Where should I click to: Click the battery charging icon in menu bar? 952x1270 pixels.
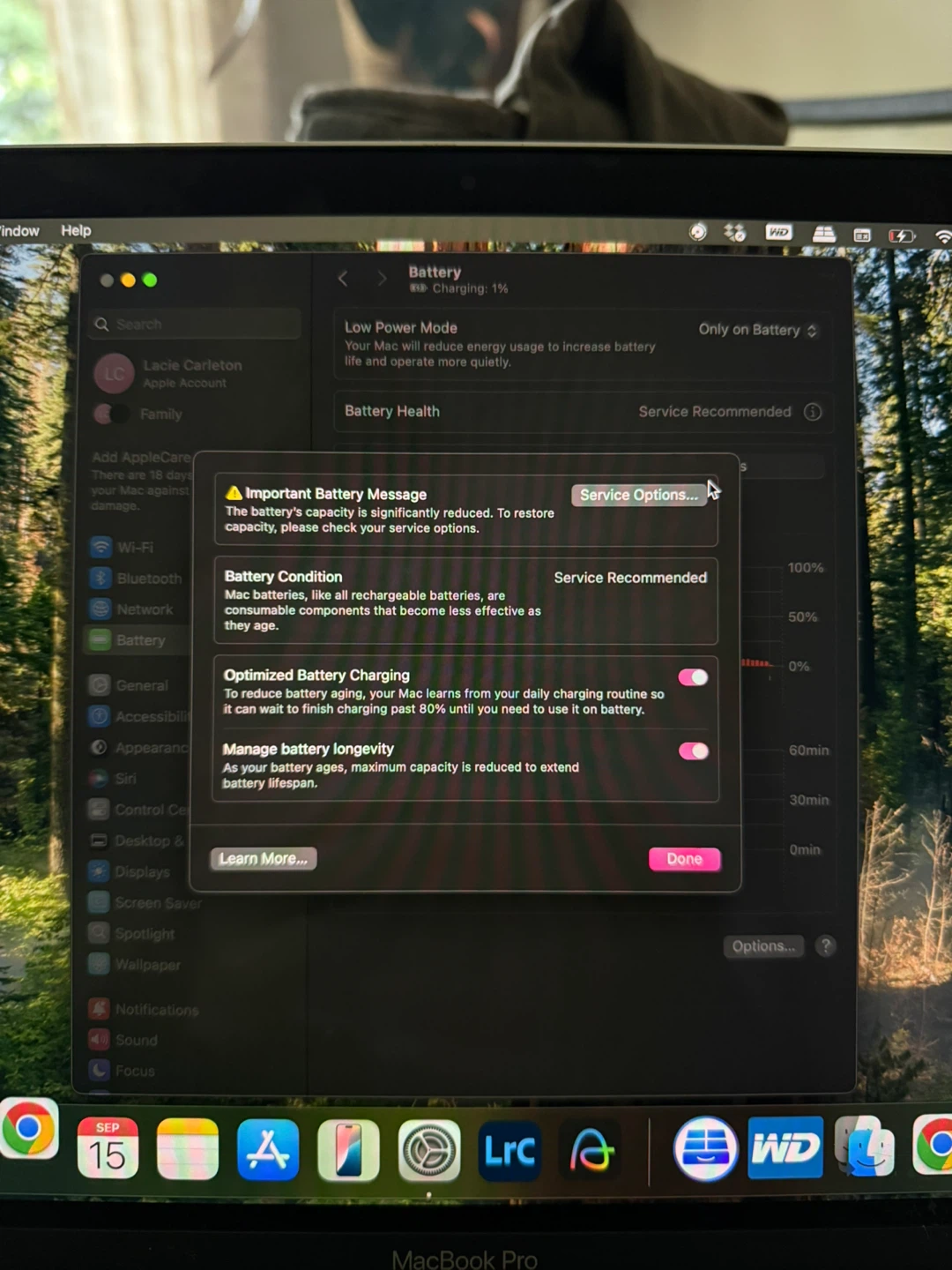[902, 235]
